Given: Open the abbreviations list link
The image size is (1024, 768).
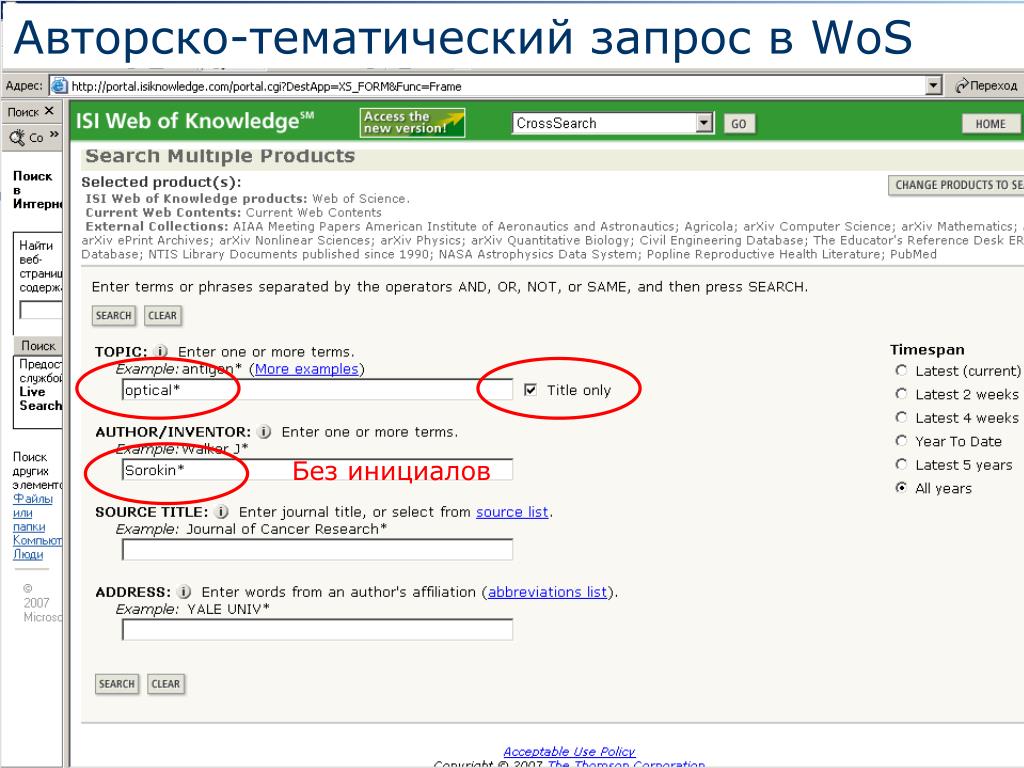Looking at the screenshot, I should point(547,592).
